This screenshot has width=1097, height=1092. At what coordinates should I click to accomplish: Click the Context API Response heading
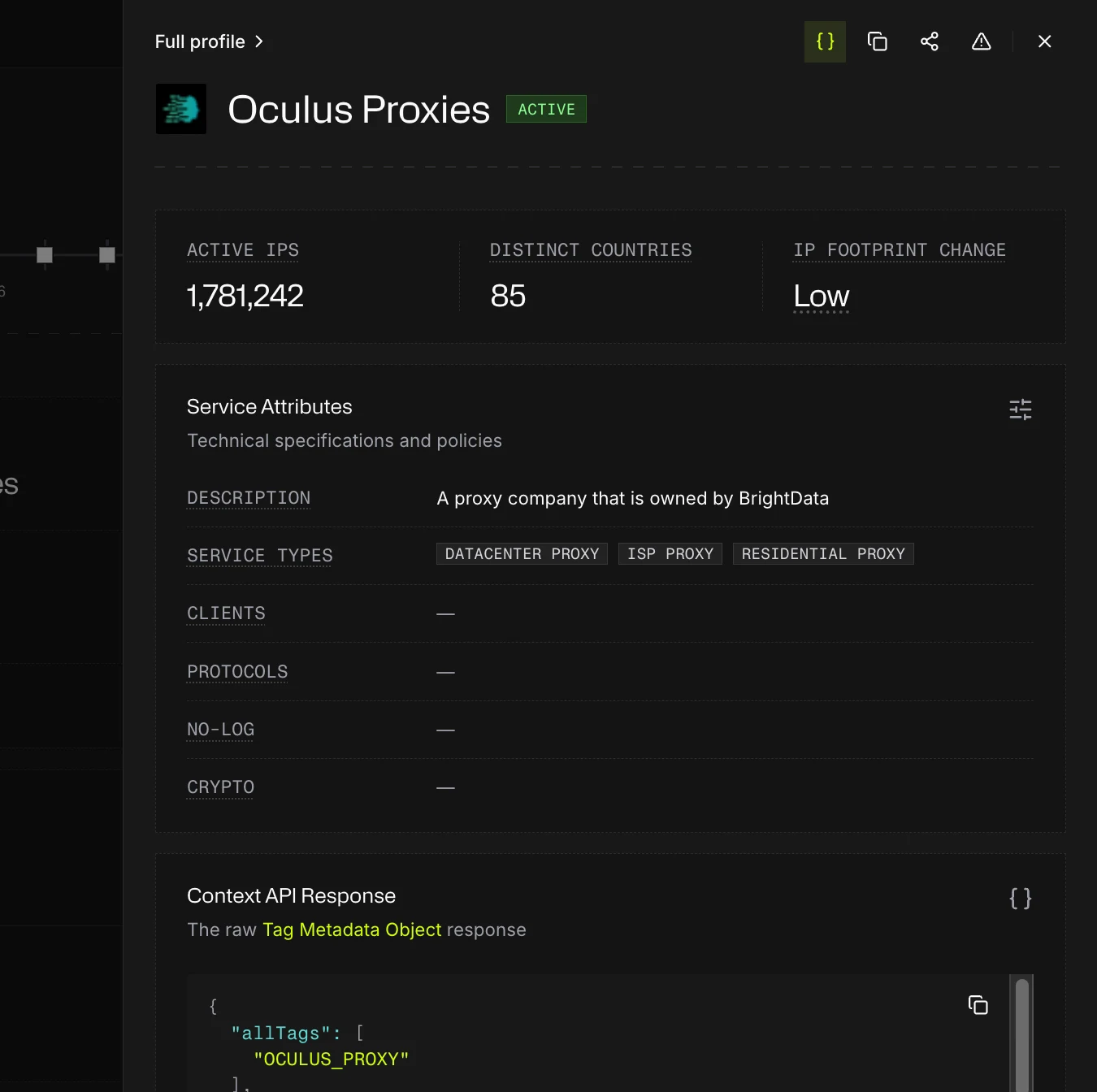292,895
